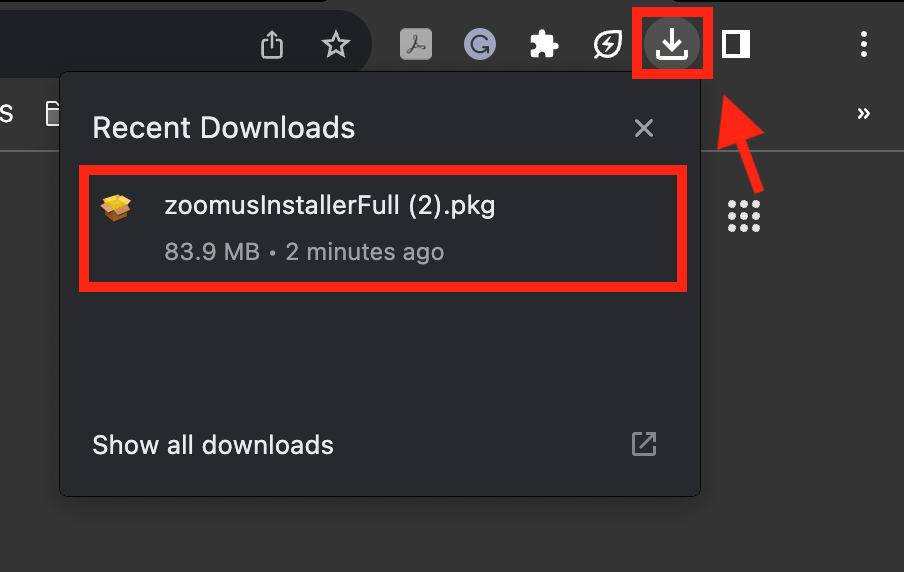
Task: Click the '83.9 MB • 2 minutes ago' details
Action: (304, 252)
